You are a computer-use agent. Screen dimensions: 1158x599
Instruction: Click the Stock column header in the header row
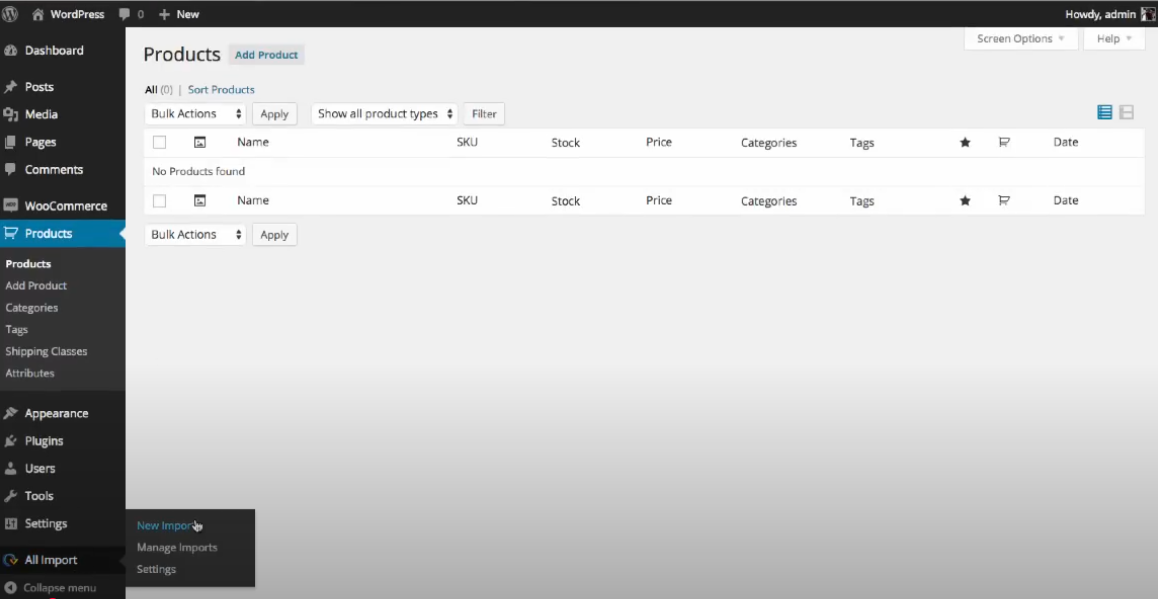566,143
